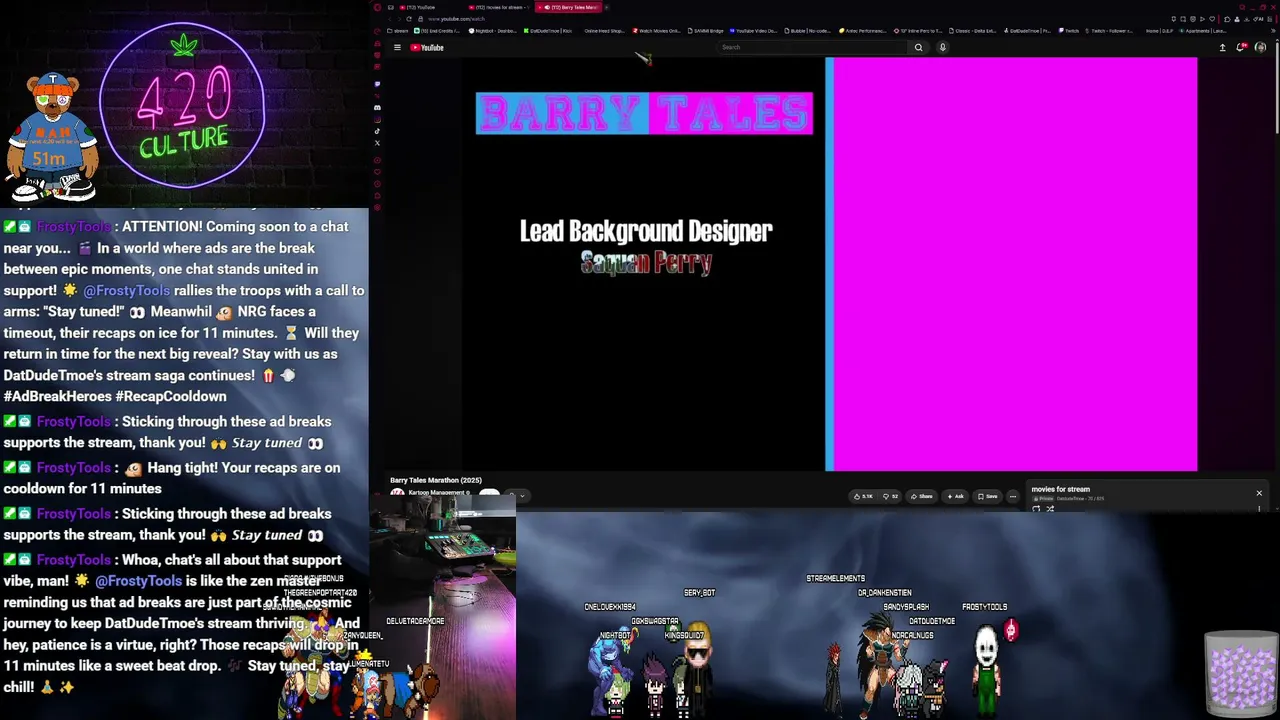Start voice search with the microphone icon
Viewport: 1280px width, 720px height.
(x=942, y=47)
